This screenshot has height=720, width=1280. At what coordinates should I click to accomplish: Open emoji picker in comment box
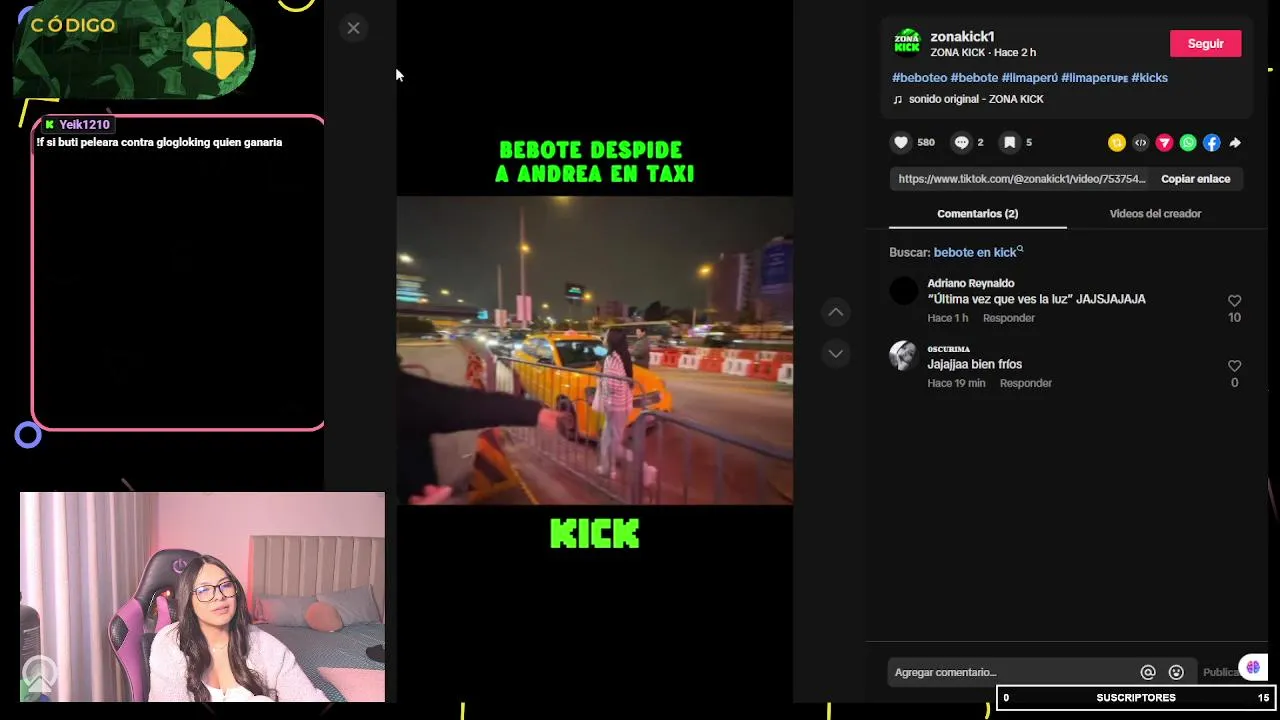point(1176,673)
